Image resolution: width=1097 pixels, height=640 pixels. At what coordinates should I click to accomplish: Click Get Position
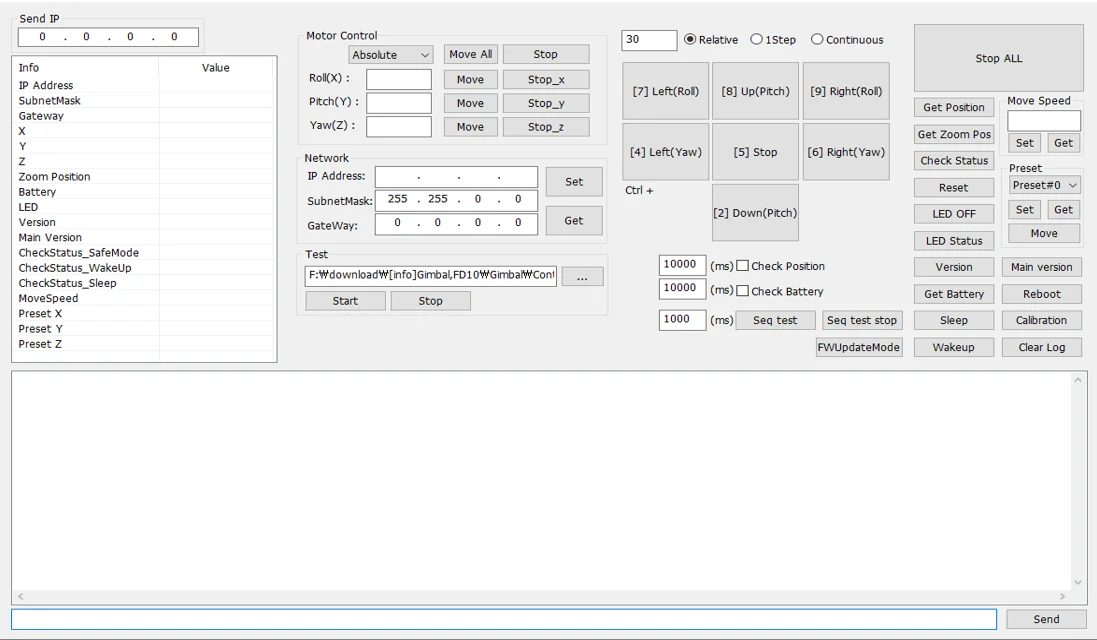pyautogui.click(x=953, y=107)
